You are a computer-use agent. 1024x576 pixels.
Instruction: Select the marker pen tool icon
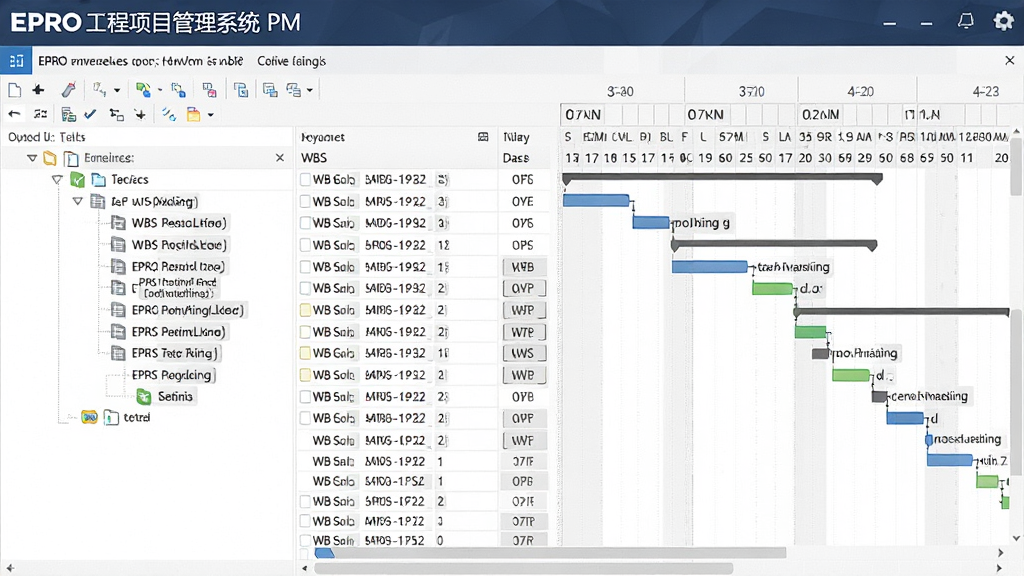pyautogui.click(x=69, y=89)
